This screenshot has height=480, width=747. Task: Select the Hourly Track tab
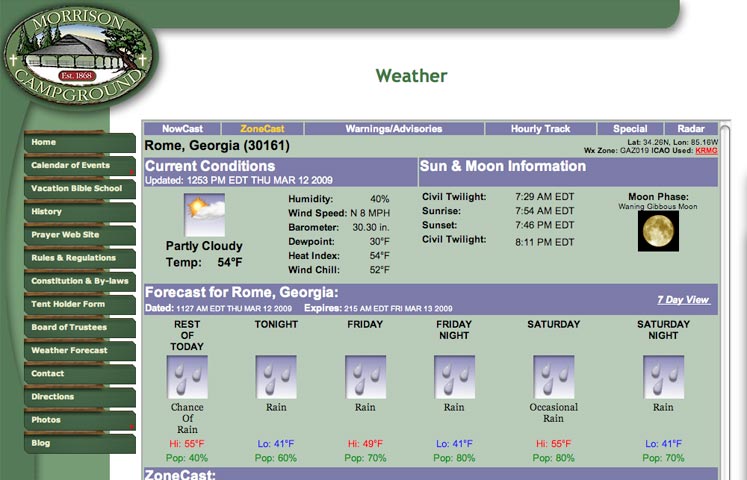coord(540,129)
